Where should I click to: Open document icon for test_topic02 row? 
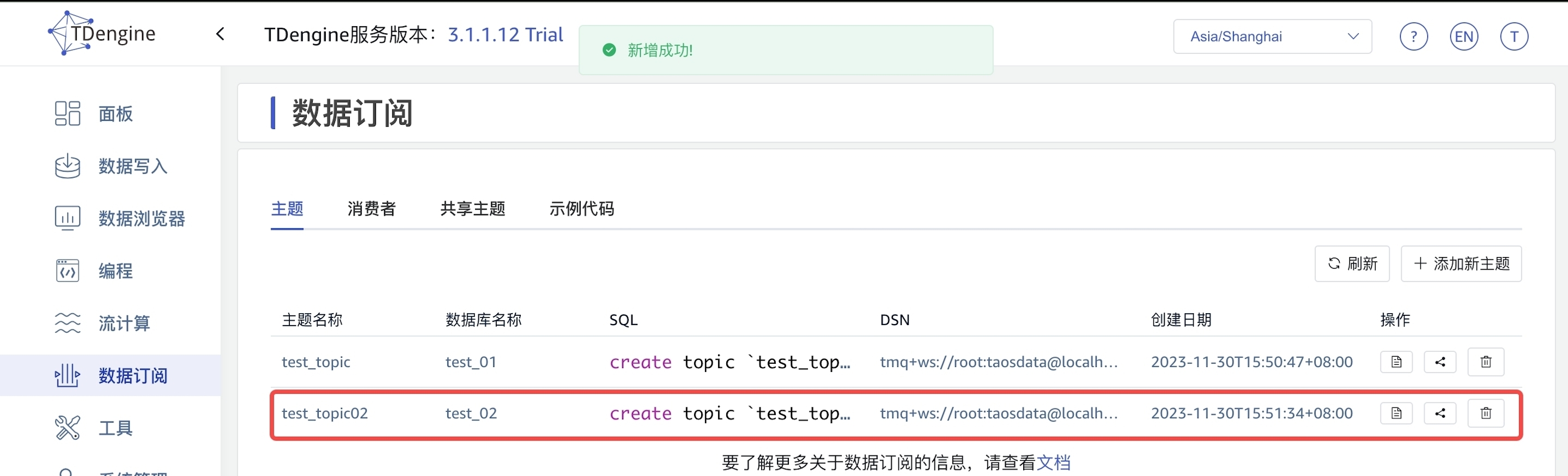pos(1396,413)
